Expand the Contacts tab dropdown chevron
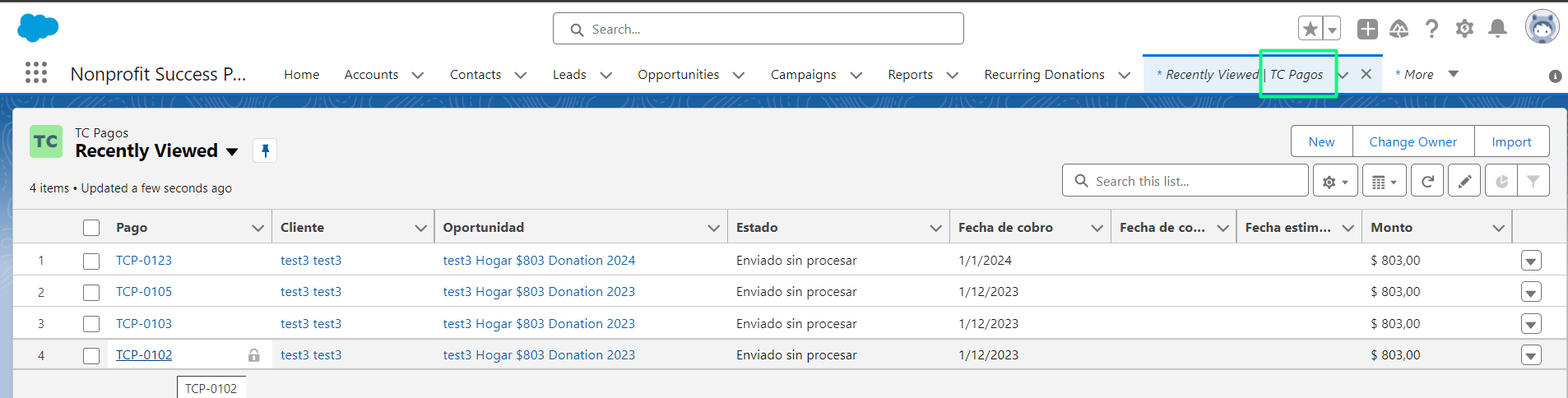Image resolution: width=1568 pixels, height=398 pixels. tap(521, 75)
